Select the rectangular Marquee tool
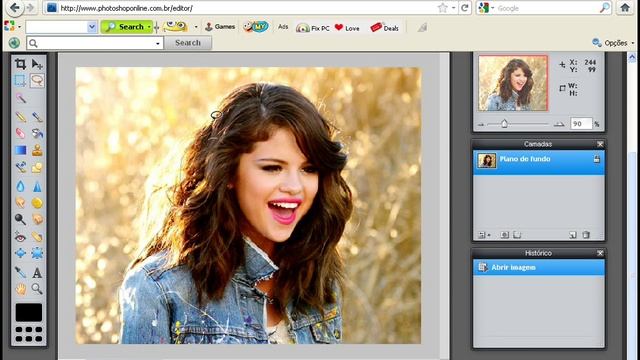The image size is (640, 360). point(20,80)
